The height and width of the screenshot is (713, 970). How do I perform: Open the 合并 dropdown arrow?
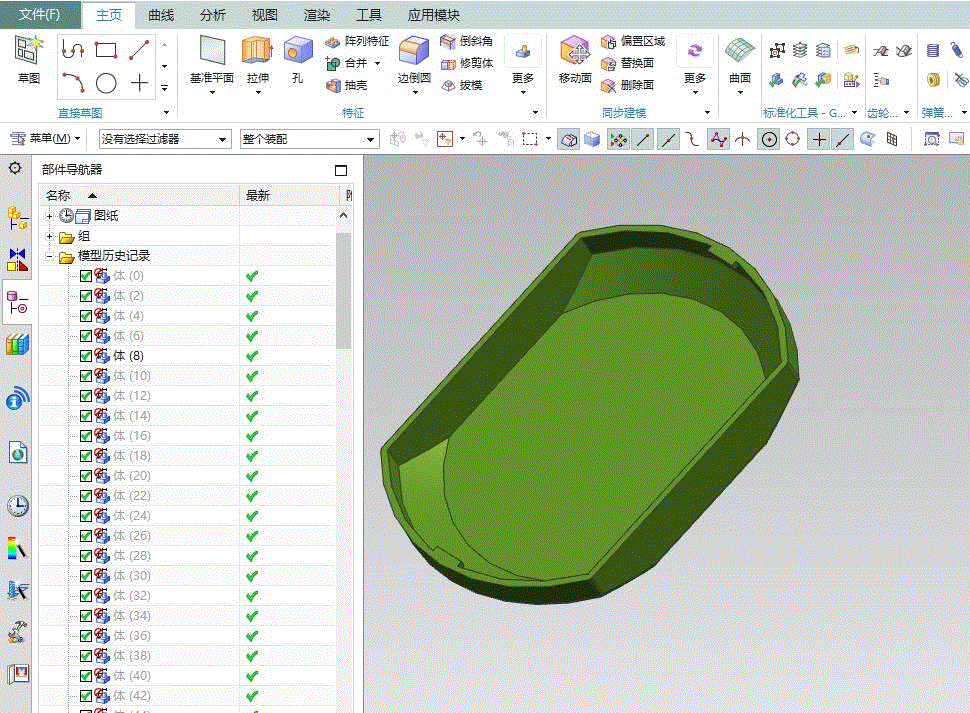(377, 63)
